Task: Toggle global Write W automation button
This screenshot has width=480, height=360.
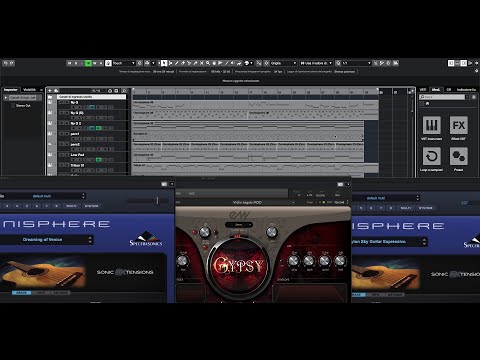Action: coord(95,63)
